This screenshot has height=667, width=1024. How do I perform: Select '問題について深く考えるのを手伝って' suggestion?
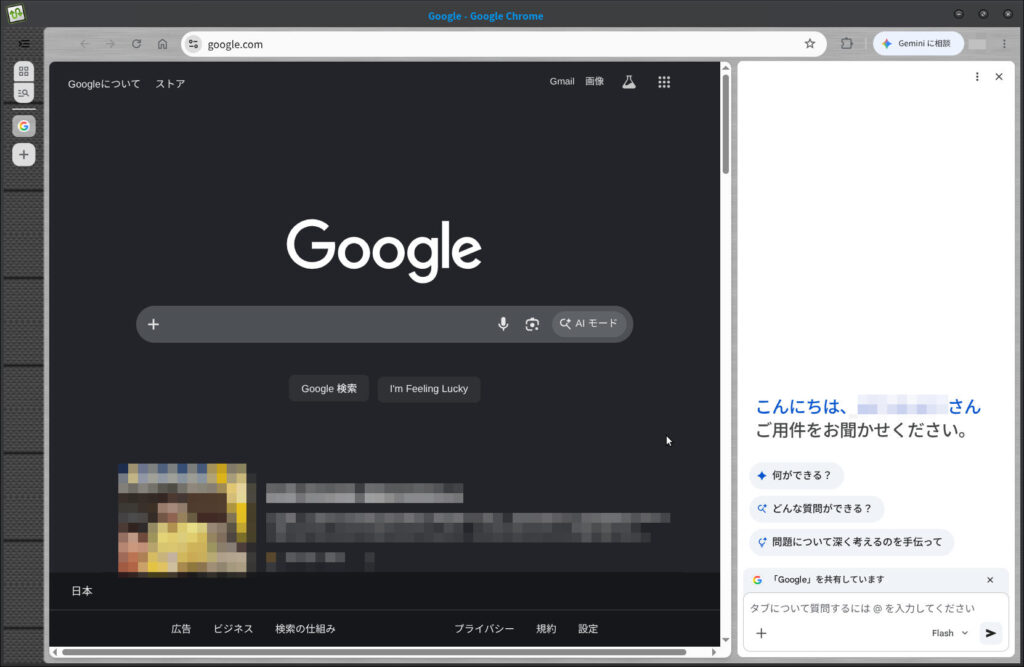click(x=852, y=542)
